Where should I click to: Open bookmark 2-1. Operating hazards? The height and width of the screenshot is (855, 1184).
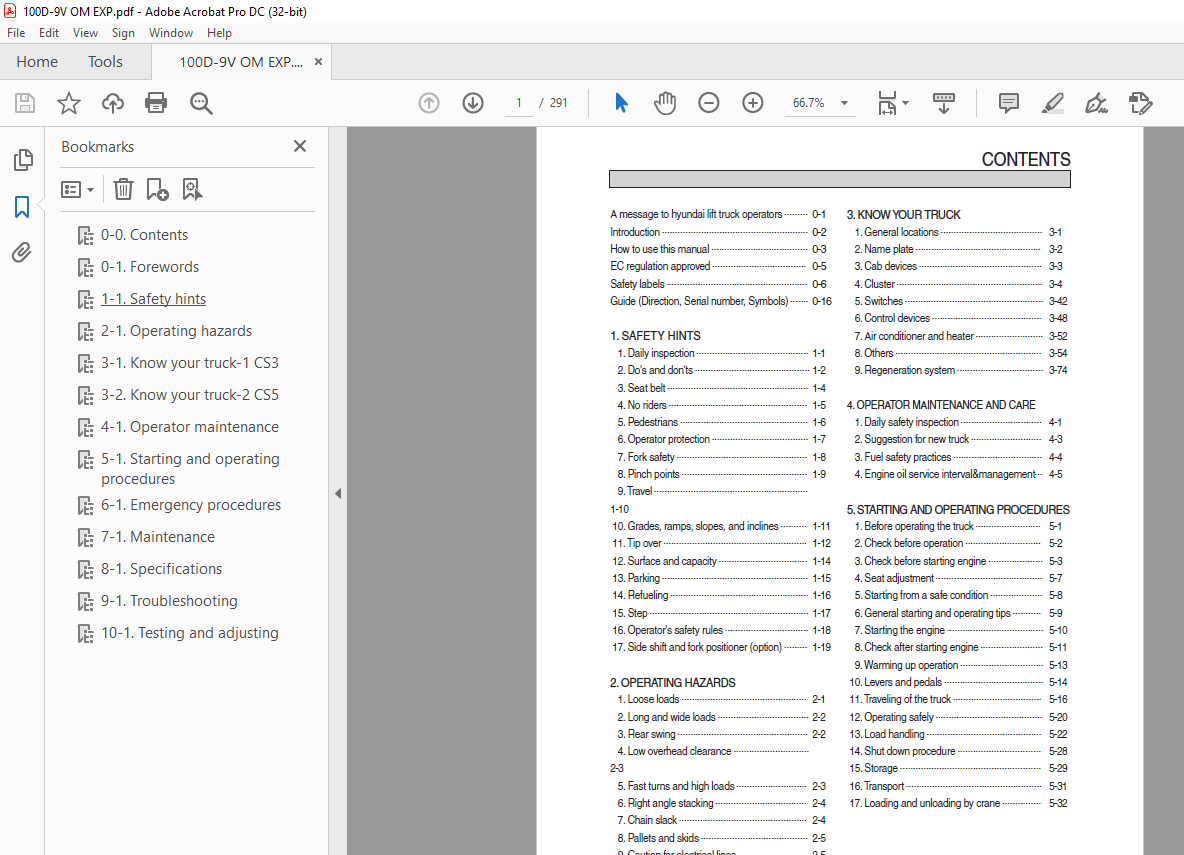177,331
